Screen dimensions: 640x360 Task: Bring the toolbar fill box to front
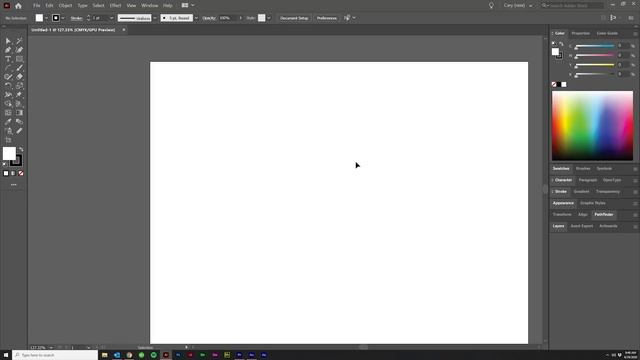pos(9,154)
